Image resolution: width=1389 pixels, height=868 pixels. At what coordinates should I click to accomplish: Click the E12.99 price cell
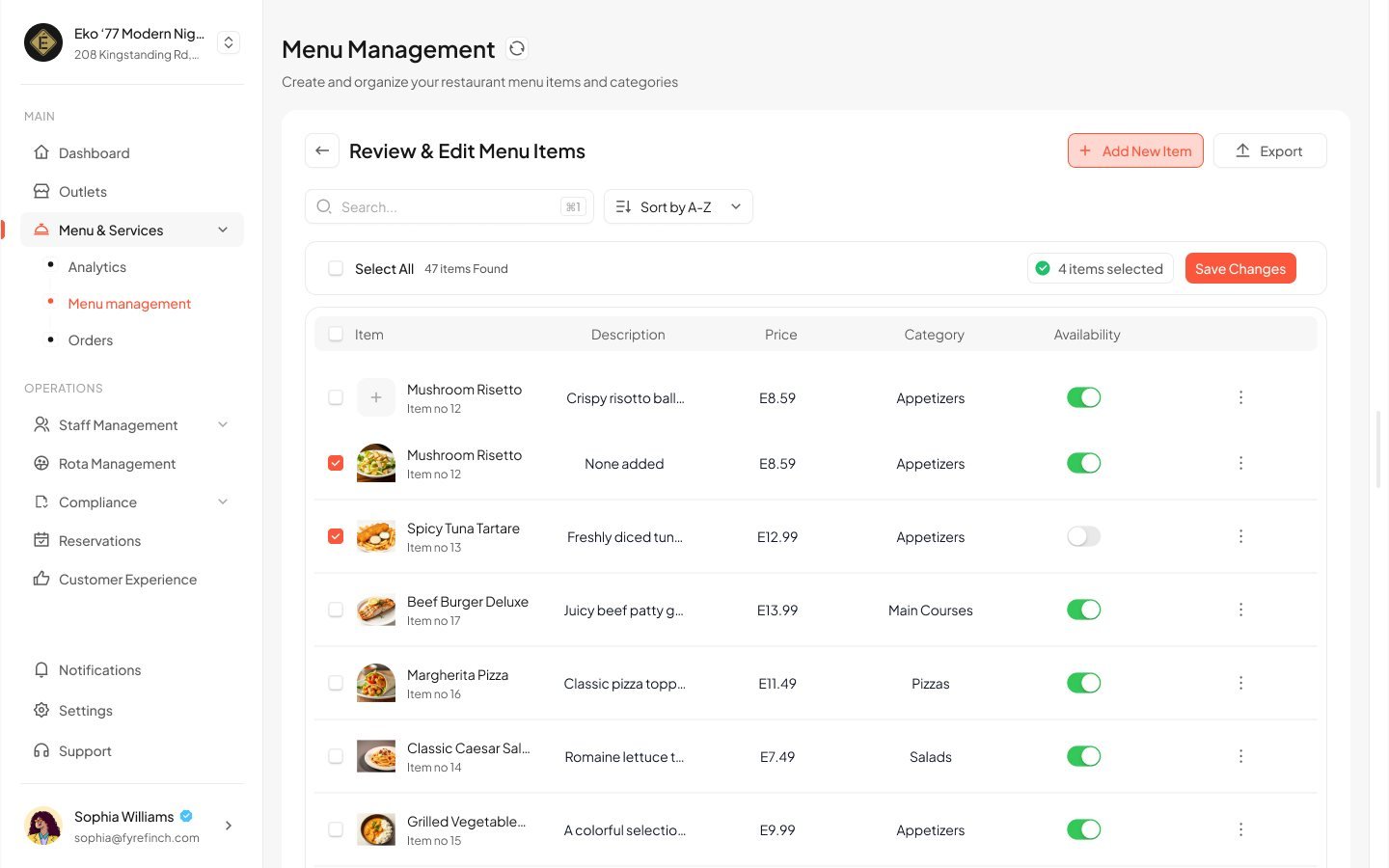[776, 536]
